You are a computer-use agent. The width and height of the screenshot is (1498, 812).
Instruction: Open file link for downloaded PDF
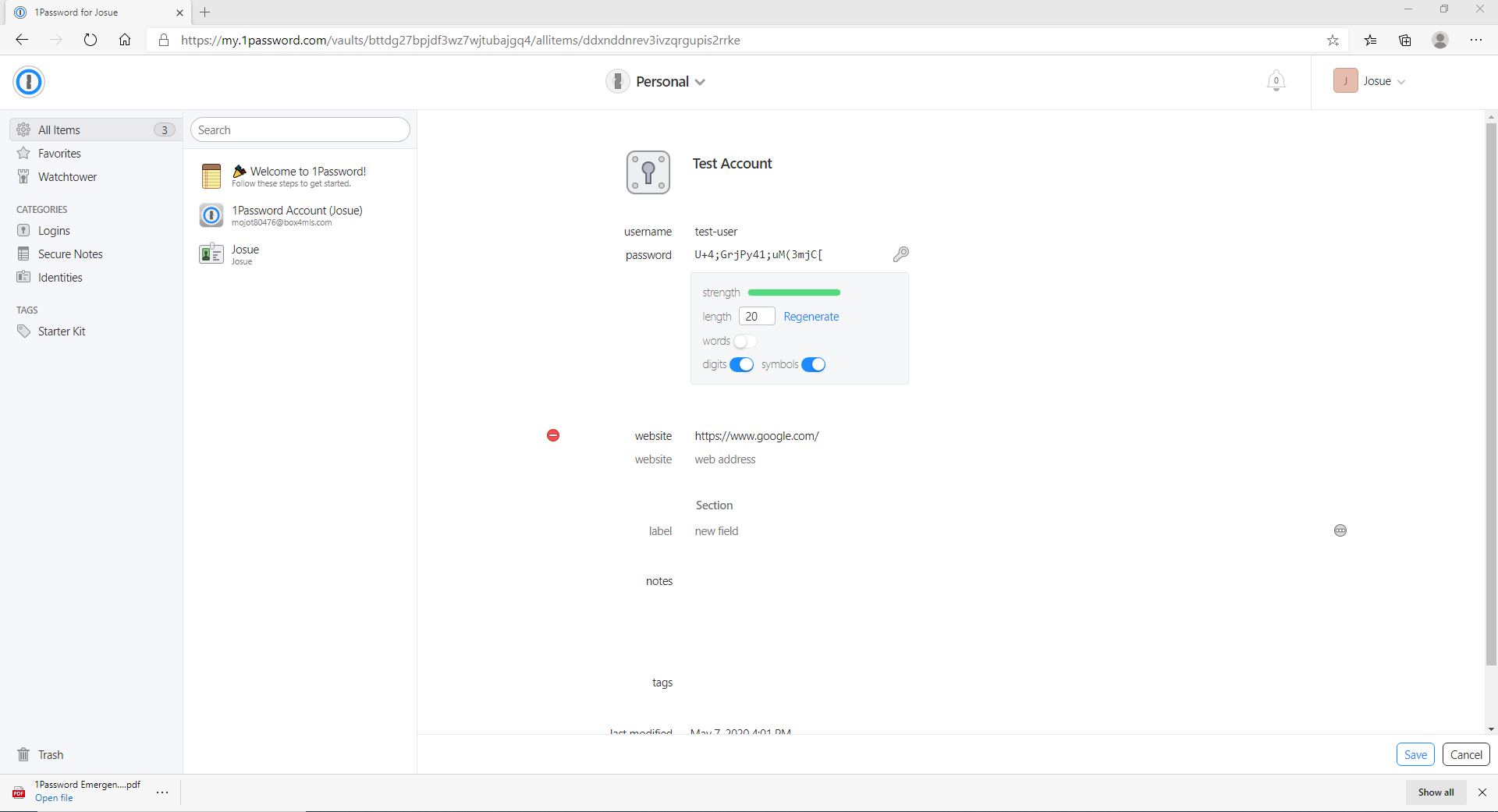[x=54, y=798]
